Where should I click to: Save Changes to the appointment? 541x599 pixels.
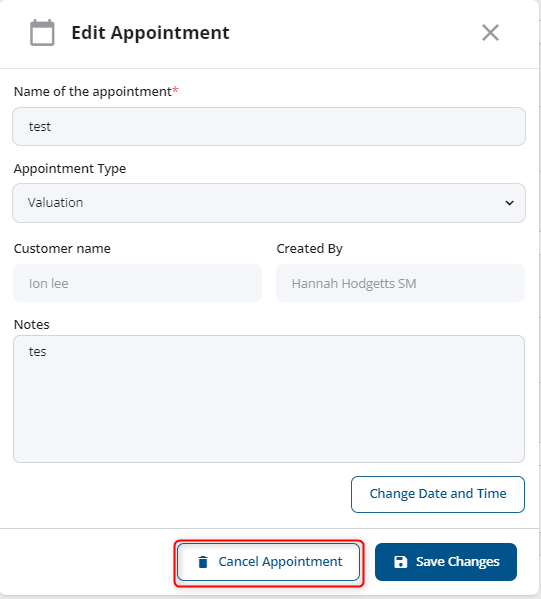446,562
